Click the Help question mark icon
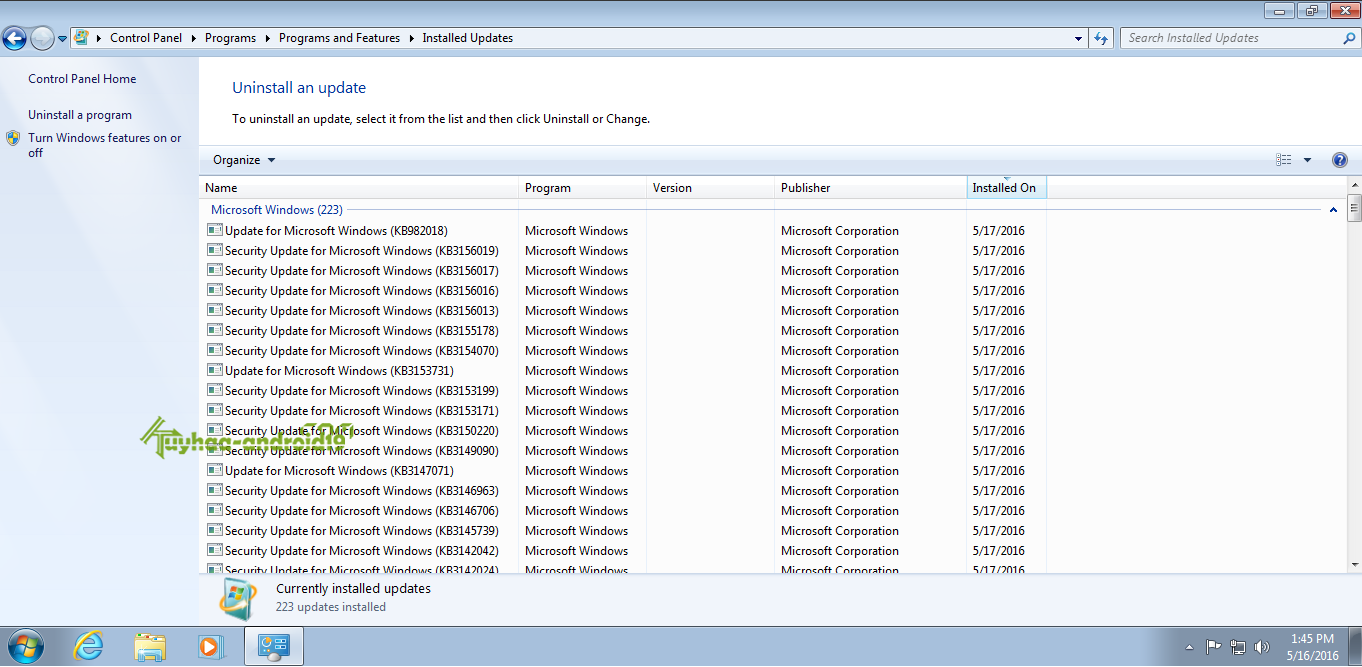Viewport: 1362px width, 667px height. point(1340,160)
